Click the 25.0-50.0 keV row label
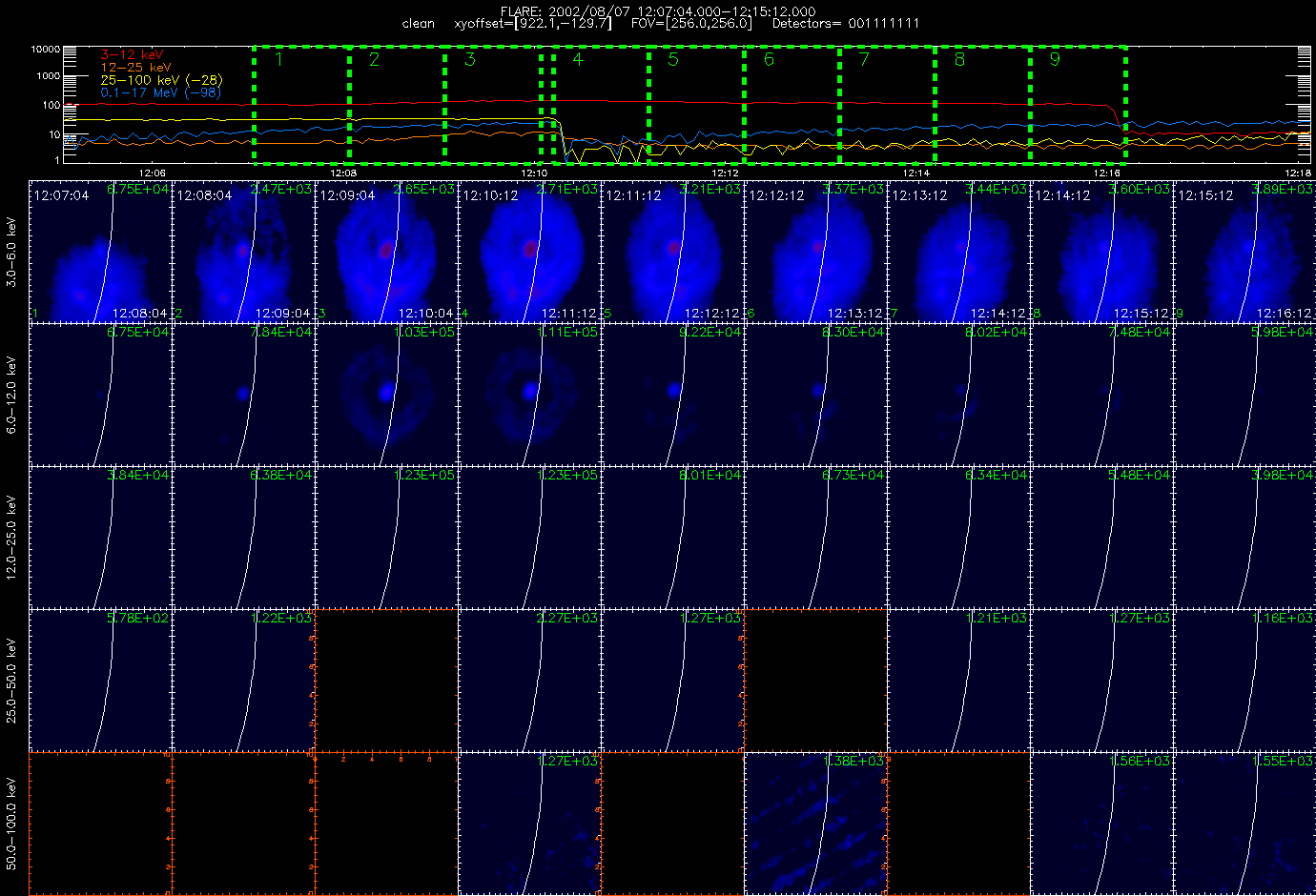 [11, 681]
